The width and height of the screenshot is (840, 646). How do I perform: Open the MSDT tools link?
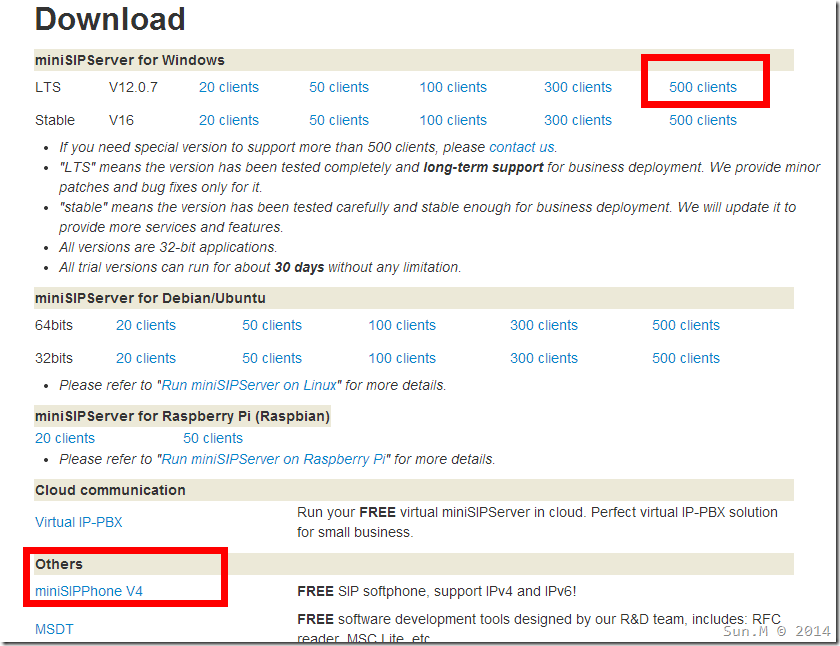[54, 629]
